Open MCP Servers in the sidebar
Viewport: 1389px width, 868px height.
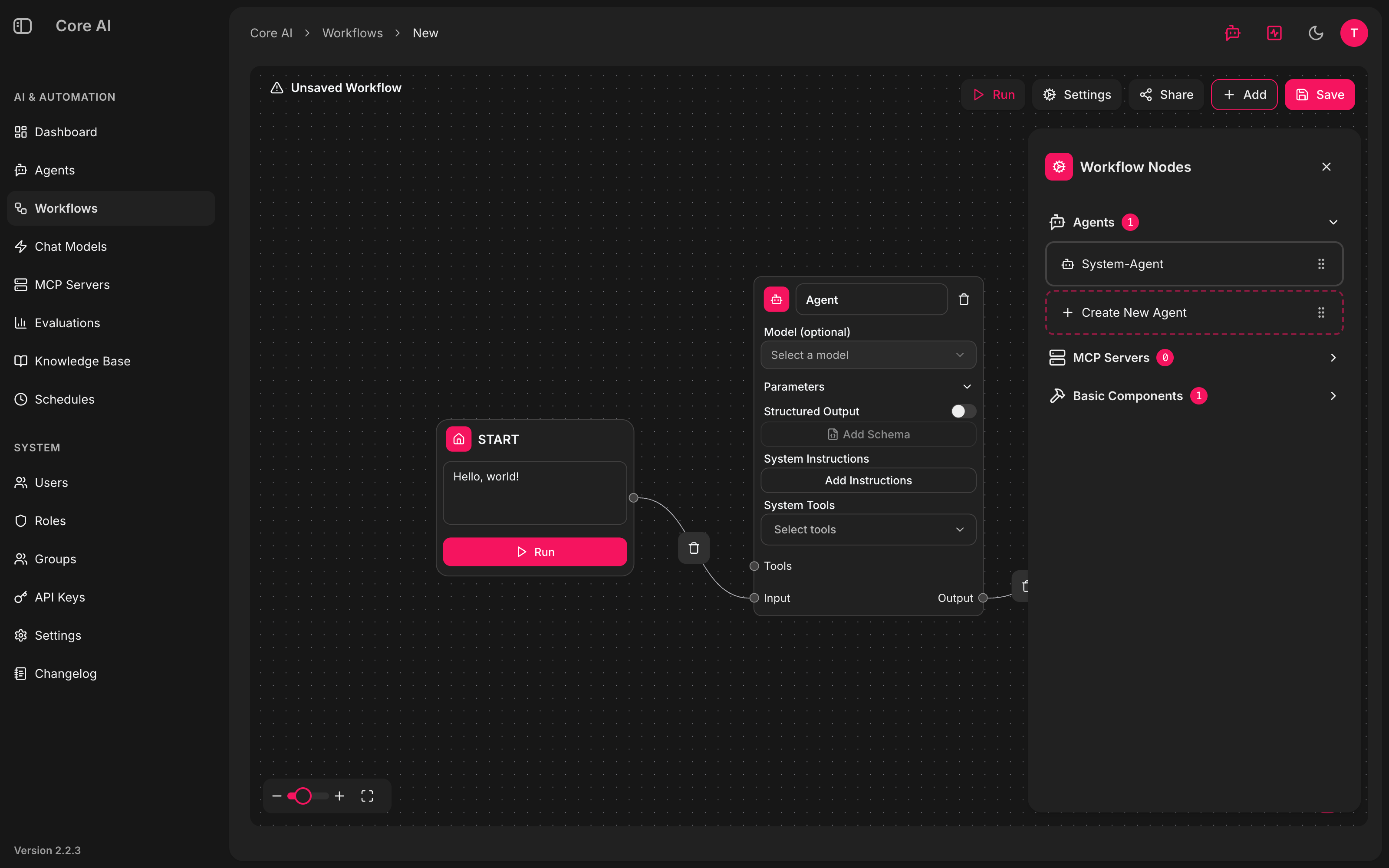pyautogui.click(x=111, y=285)
